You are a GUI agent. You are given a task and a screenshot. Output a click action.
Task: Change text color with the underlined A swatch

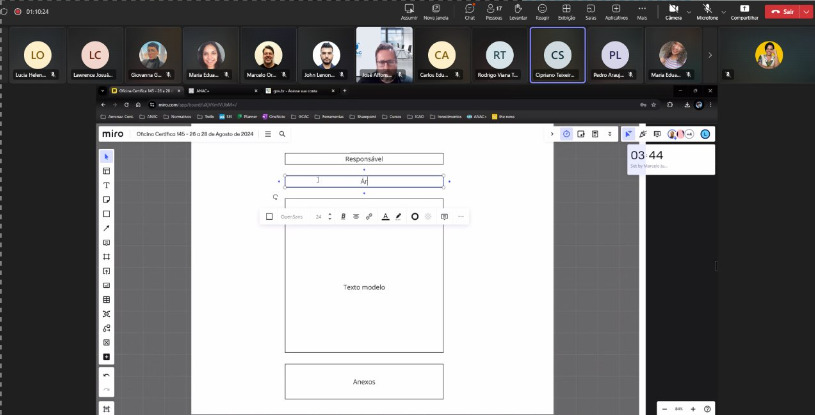pos(385,216)
